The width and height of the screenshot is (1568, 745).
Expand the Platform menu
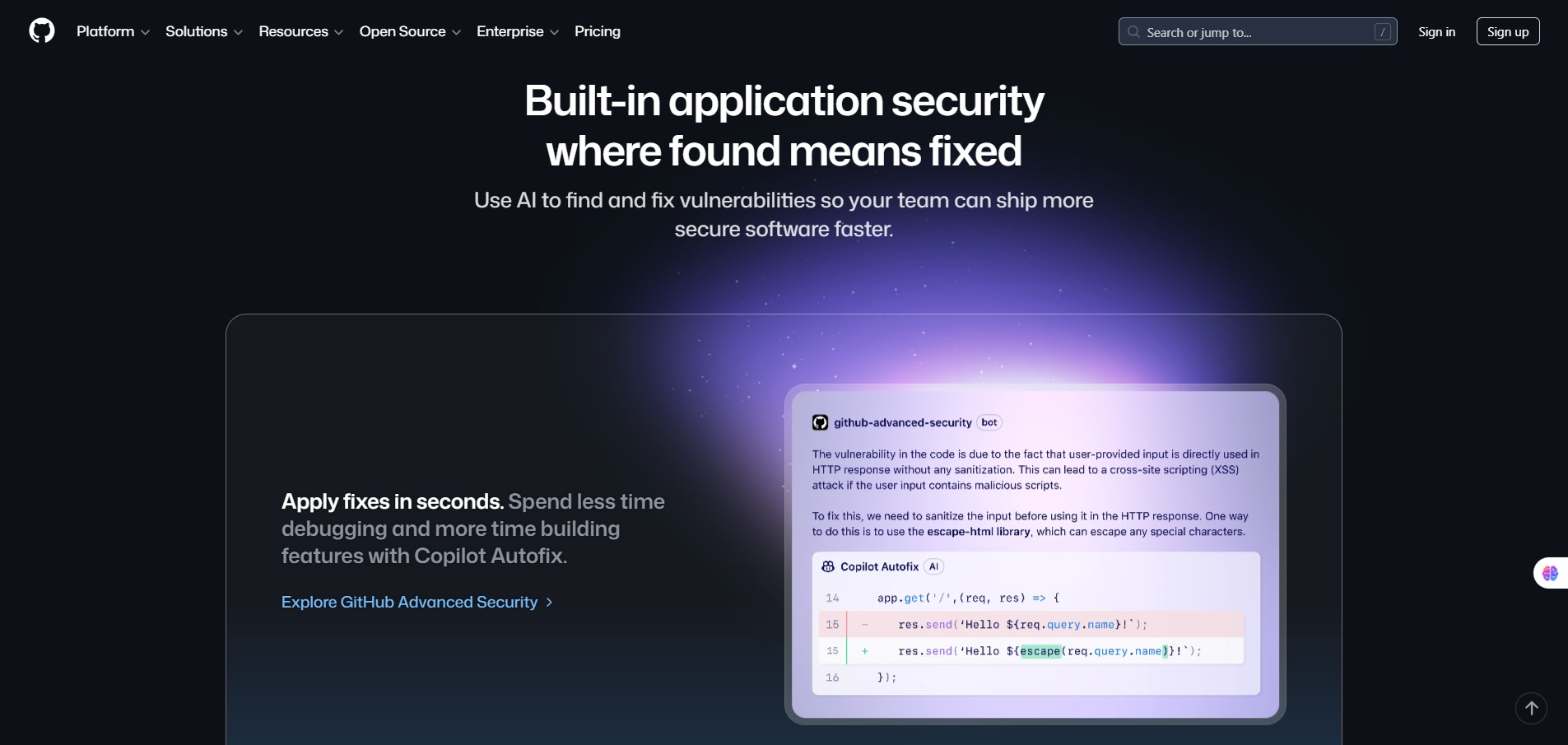113,31
